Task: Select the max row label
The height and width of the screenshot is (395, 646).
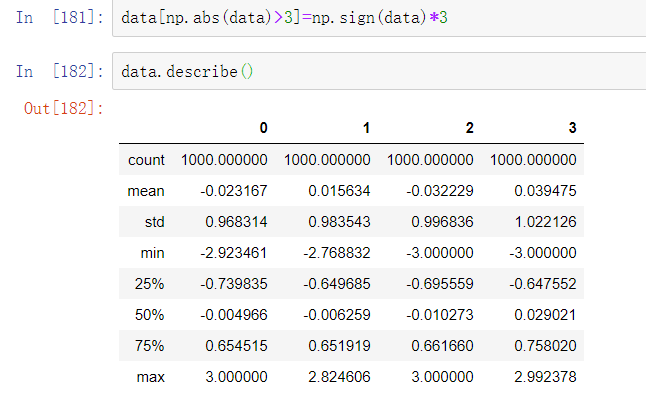Action: click(x=150, y=377)
